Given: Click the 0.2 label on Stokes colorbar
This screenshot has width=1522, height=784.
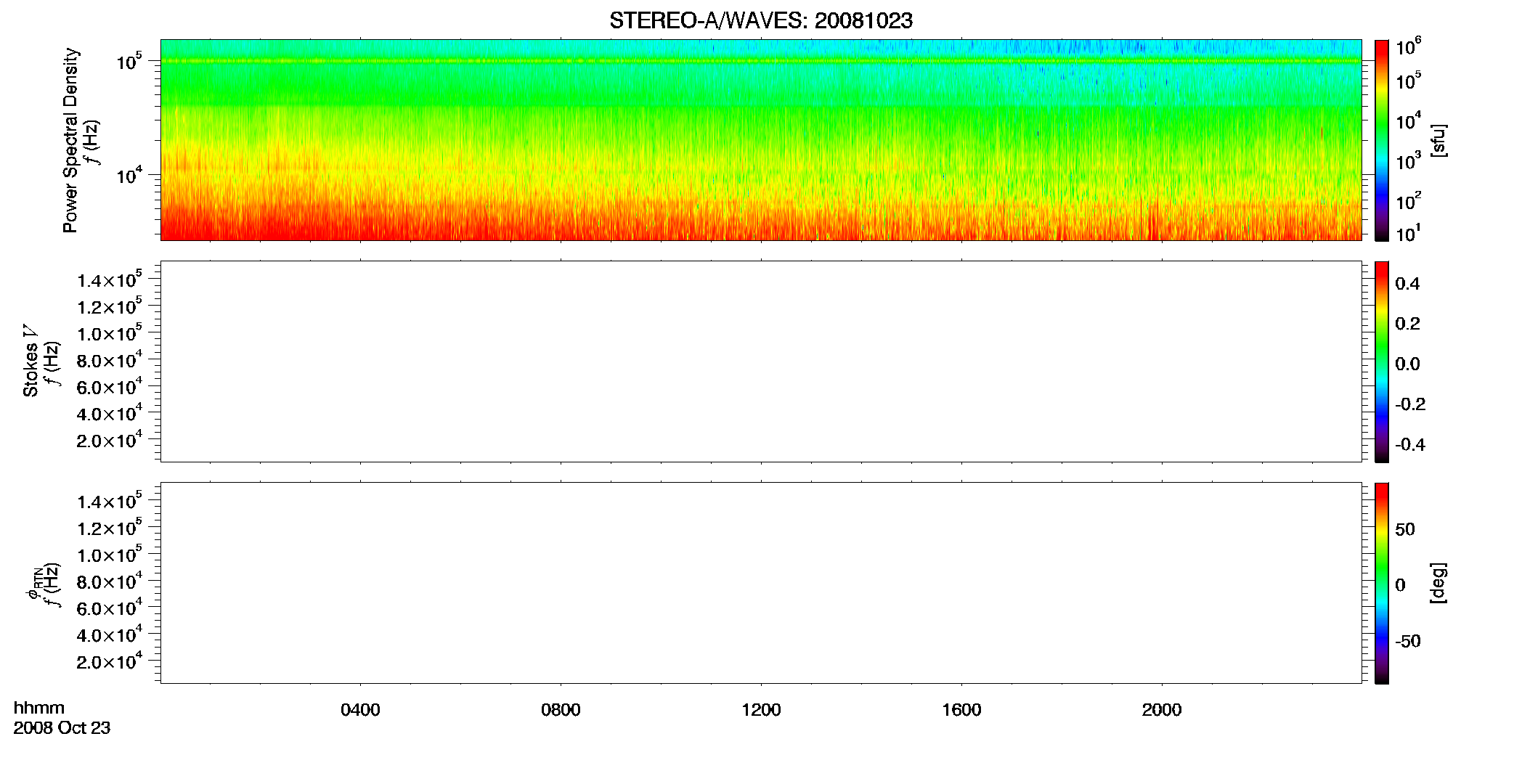Looking at the screenshot, I should point(1407,324).
